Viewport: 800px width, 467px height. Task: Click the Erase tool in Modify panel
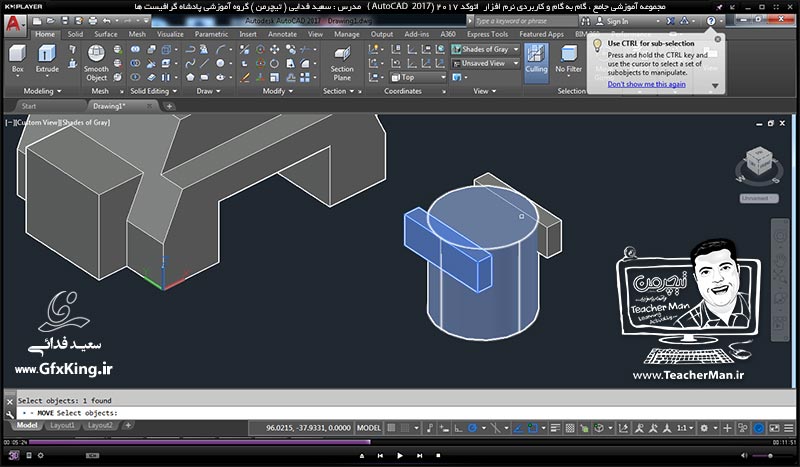245,77
